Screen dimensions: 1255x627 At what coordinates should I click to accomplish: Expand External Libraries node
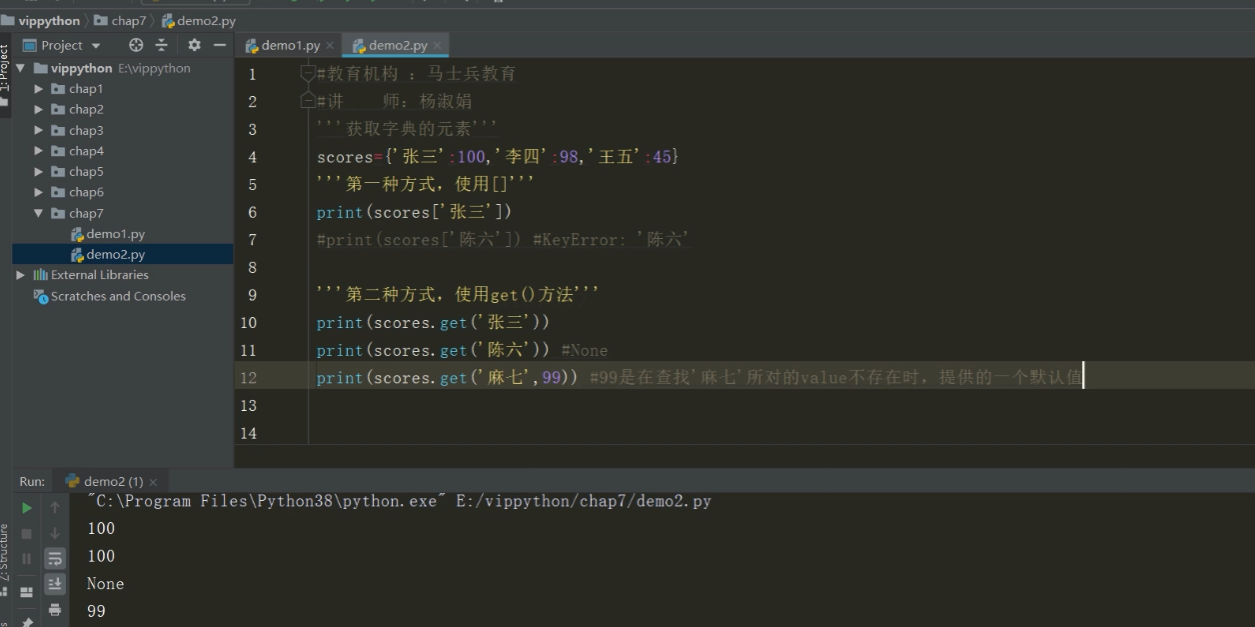(21, 275)
